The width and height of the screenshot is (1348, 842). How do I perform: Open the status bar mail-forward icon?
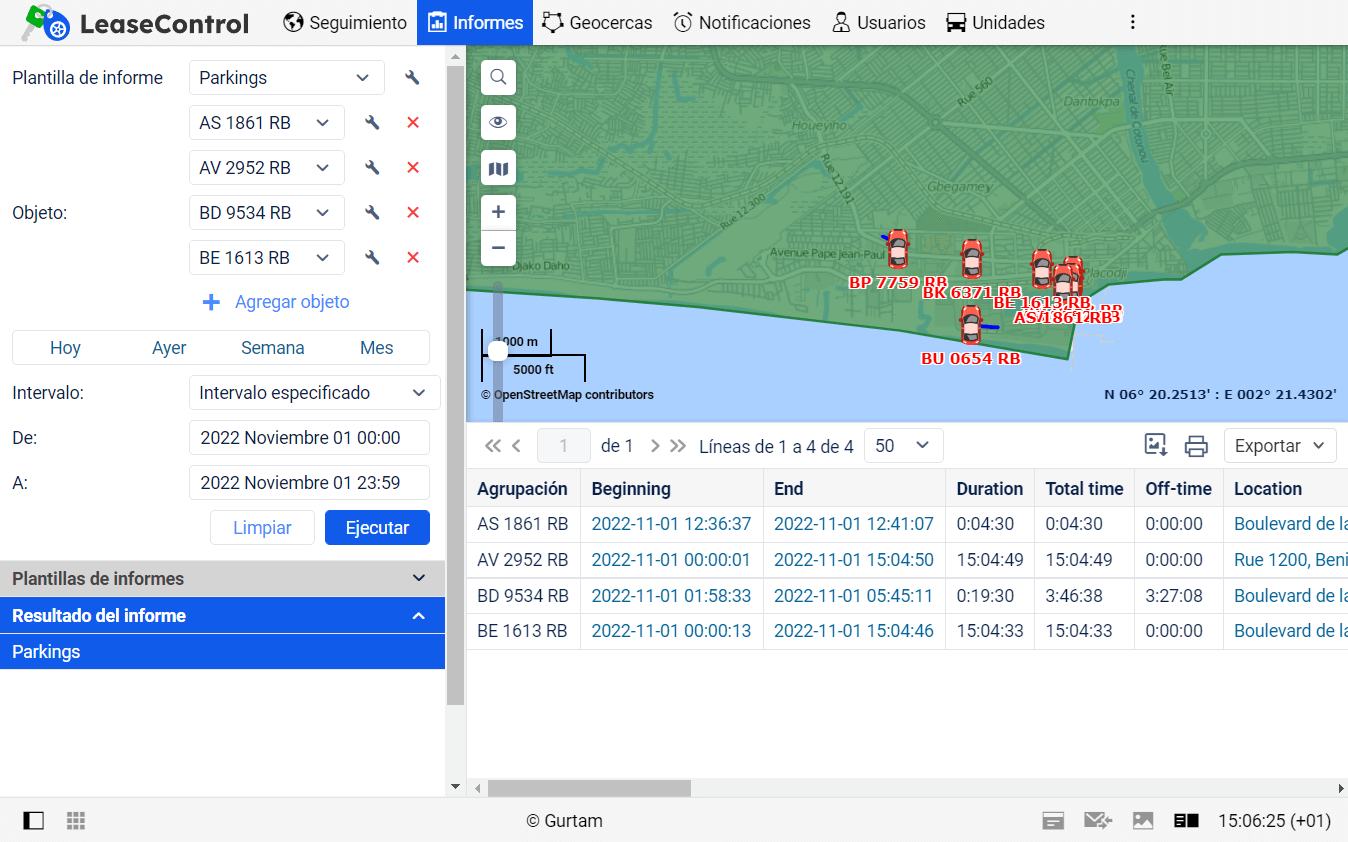point(1098,821)
